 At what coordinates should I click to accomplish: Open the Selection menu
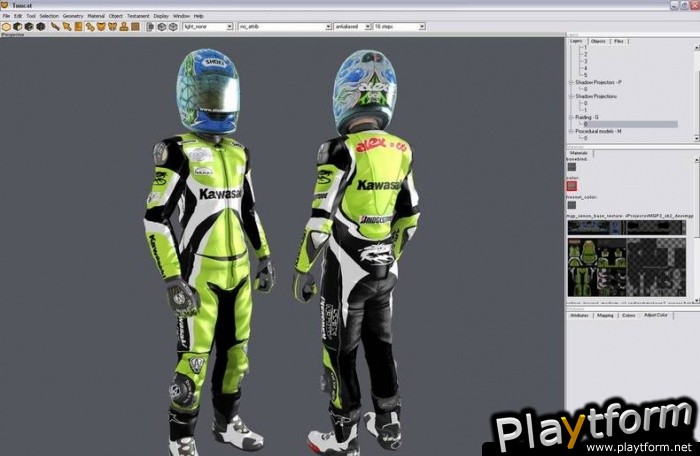[x=49, y=16]
